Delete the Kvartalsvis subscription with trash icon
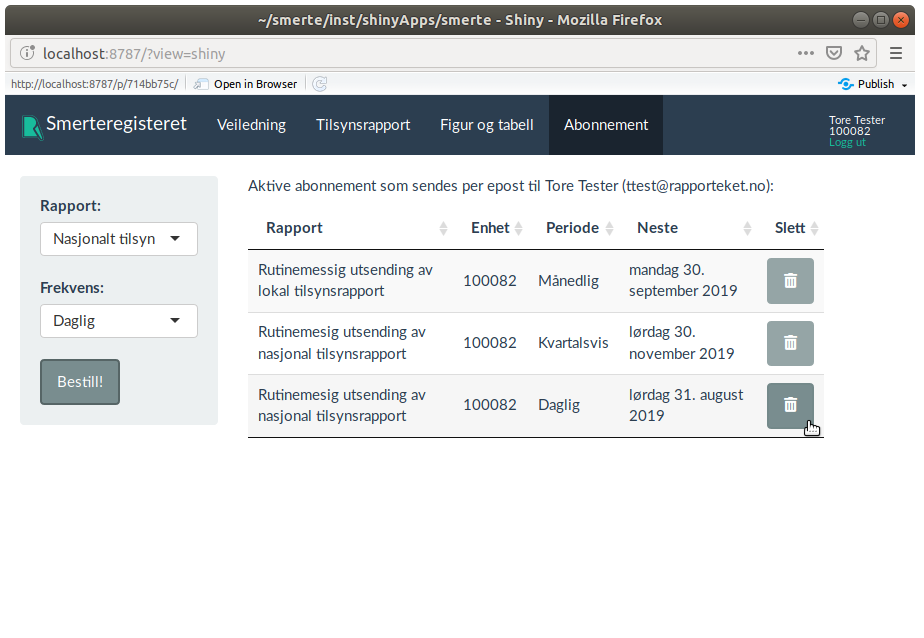The height and width of the screenshot is (638, 924). coord(790,343)
